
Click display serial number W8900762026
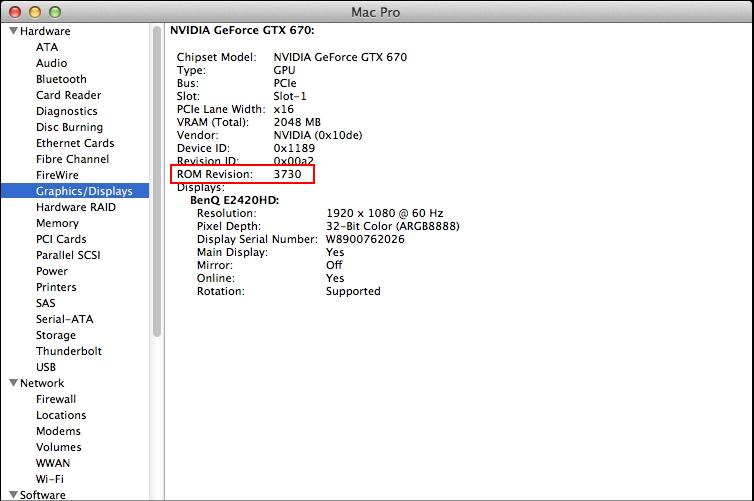[x=365, y=239]
